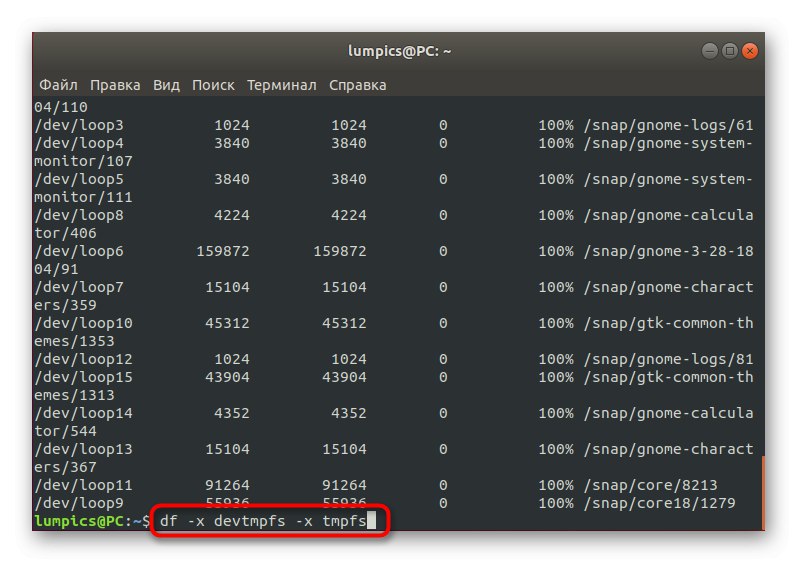Click the /dev/loop13 device name
Image resolution: width=797 pixels, height=563 pixels.
point(83,450)
